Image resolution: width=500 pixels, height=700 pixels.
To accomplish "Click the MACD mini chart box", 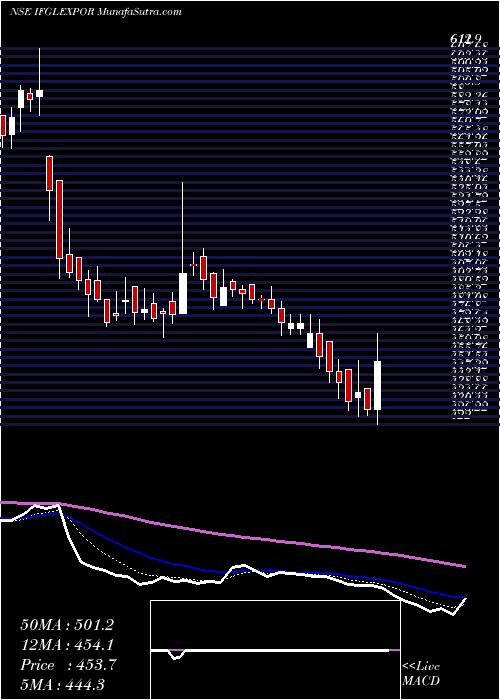I will point(275,650).
